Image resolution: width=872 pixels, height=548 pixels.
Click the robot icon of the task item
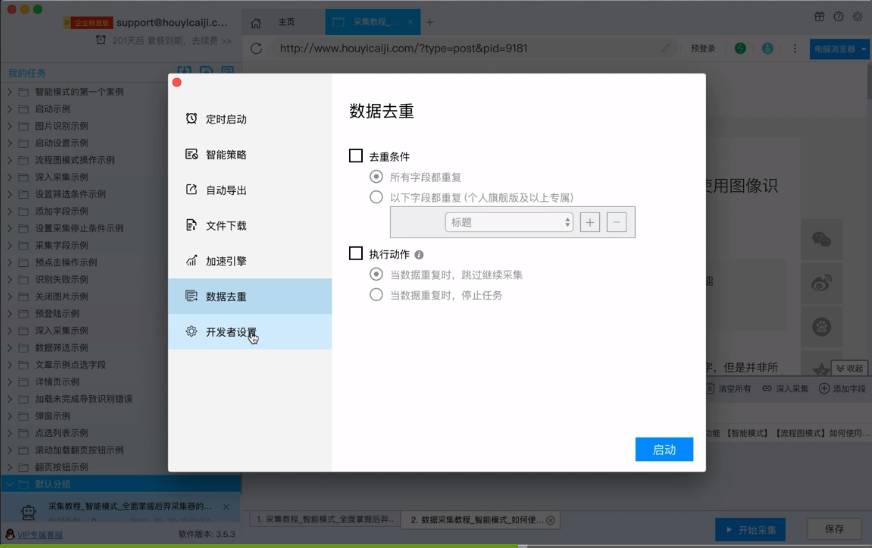coord(28,511)
